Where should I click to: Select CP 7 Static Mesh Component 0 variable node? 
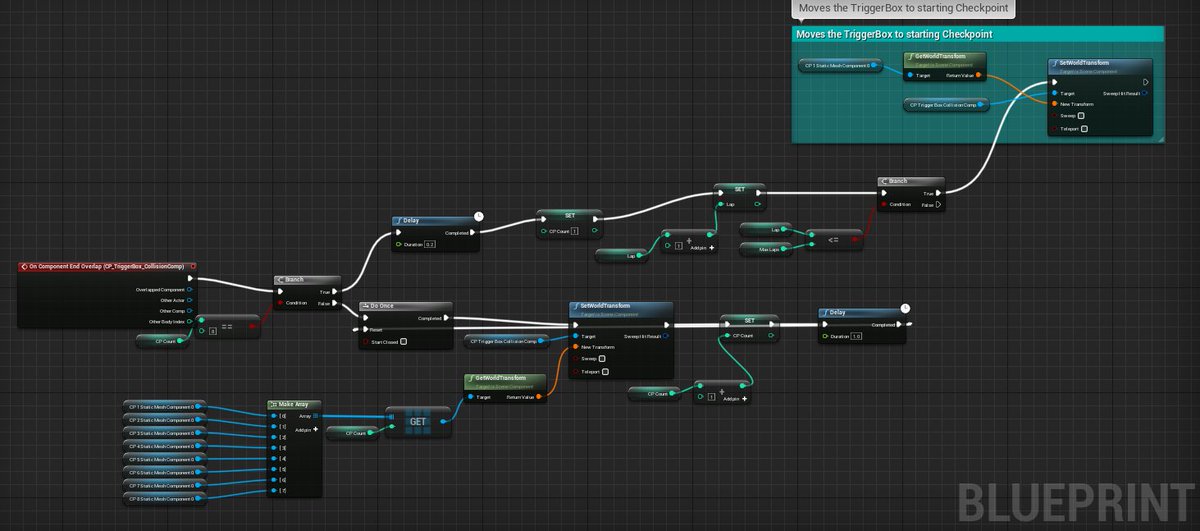(166, 485)
